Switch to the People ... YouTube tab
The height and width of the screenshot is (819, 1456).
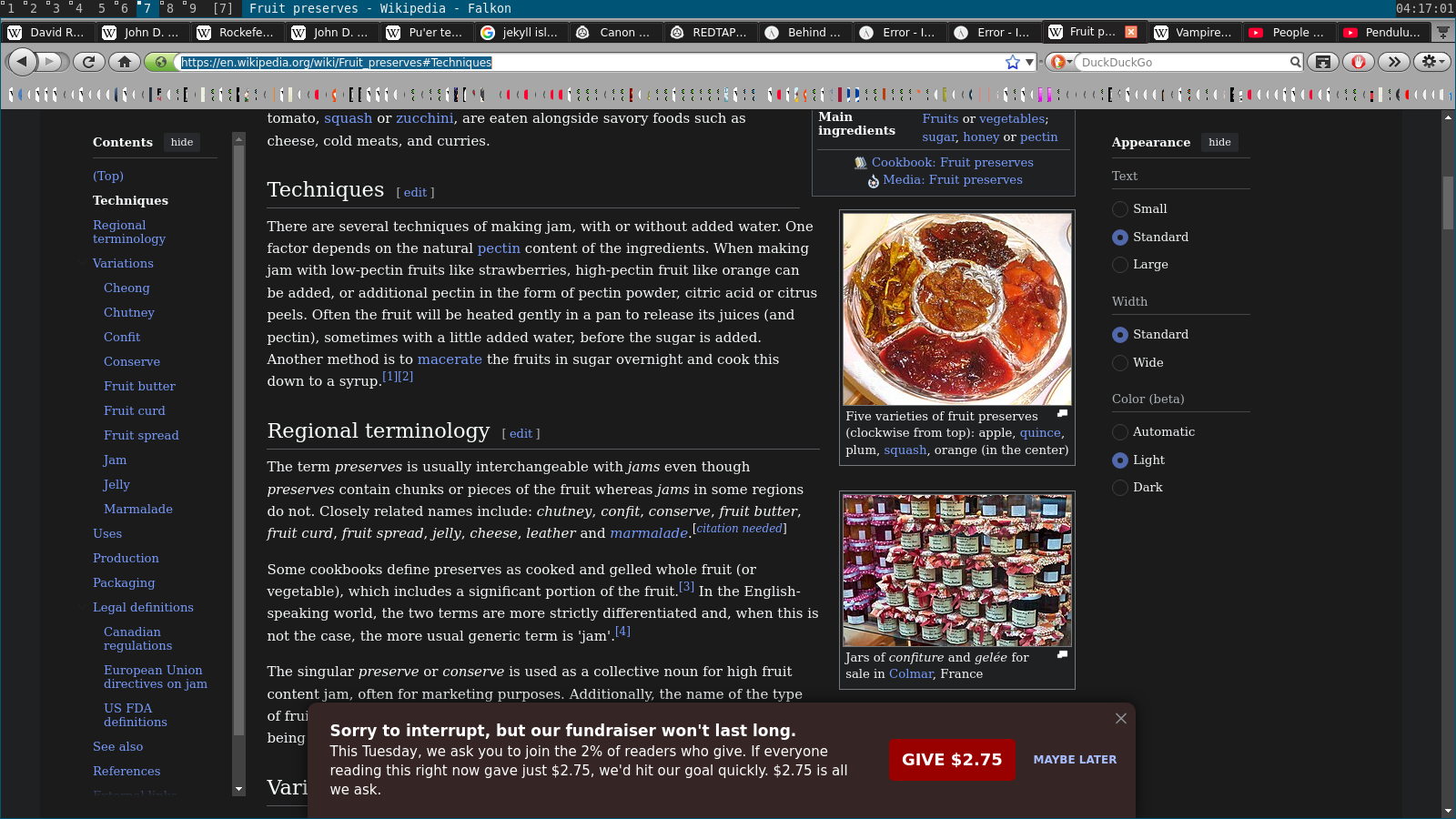click(1289, 32)
